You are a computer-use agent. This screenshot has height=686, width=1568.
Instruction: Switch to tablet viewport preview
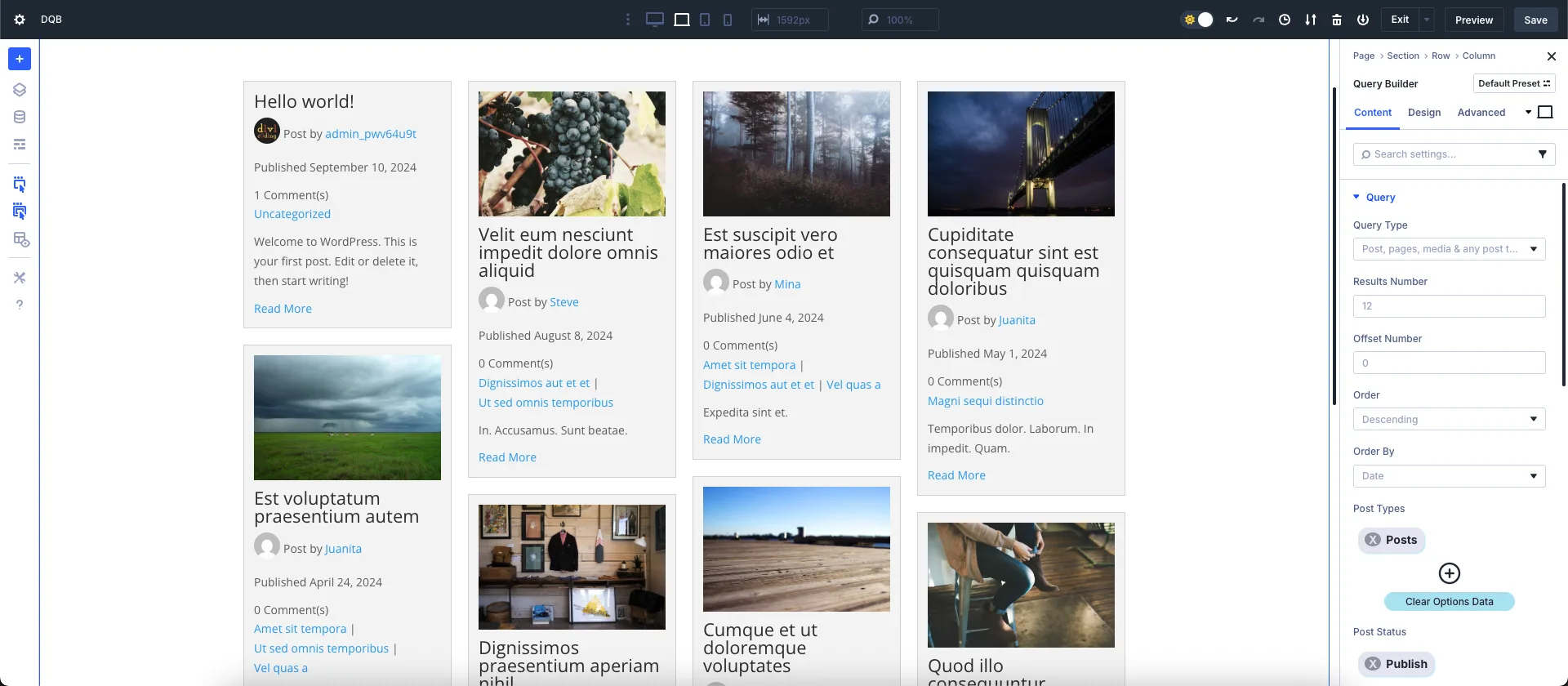point(705,20)
